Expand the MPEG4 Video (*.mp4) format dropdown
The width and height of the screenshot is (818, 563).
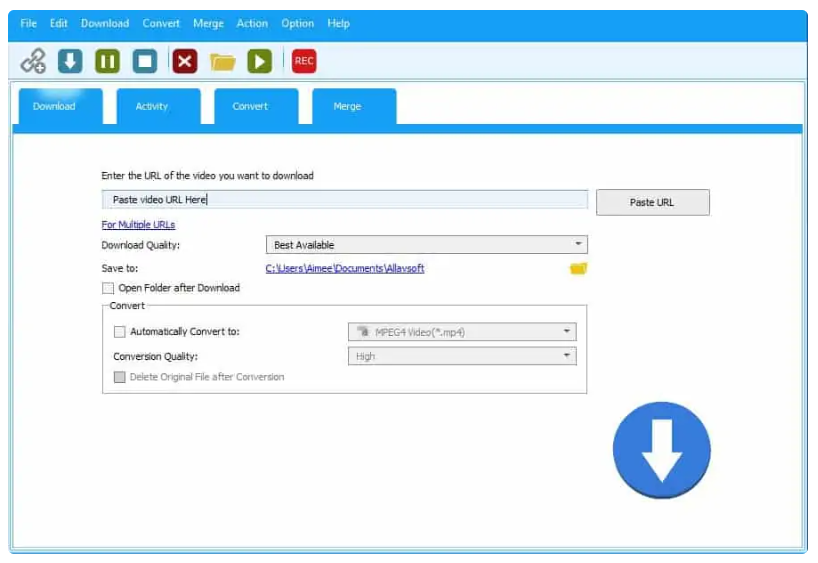click(462, 332)
